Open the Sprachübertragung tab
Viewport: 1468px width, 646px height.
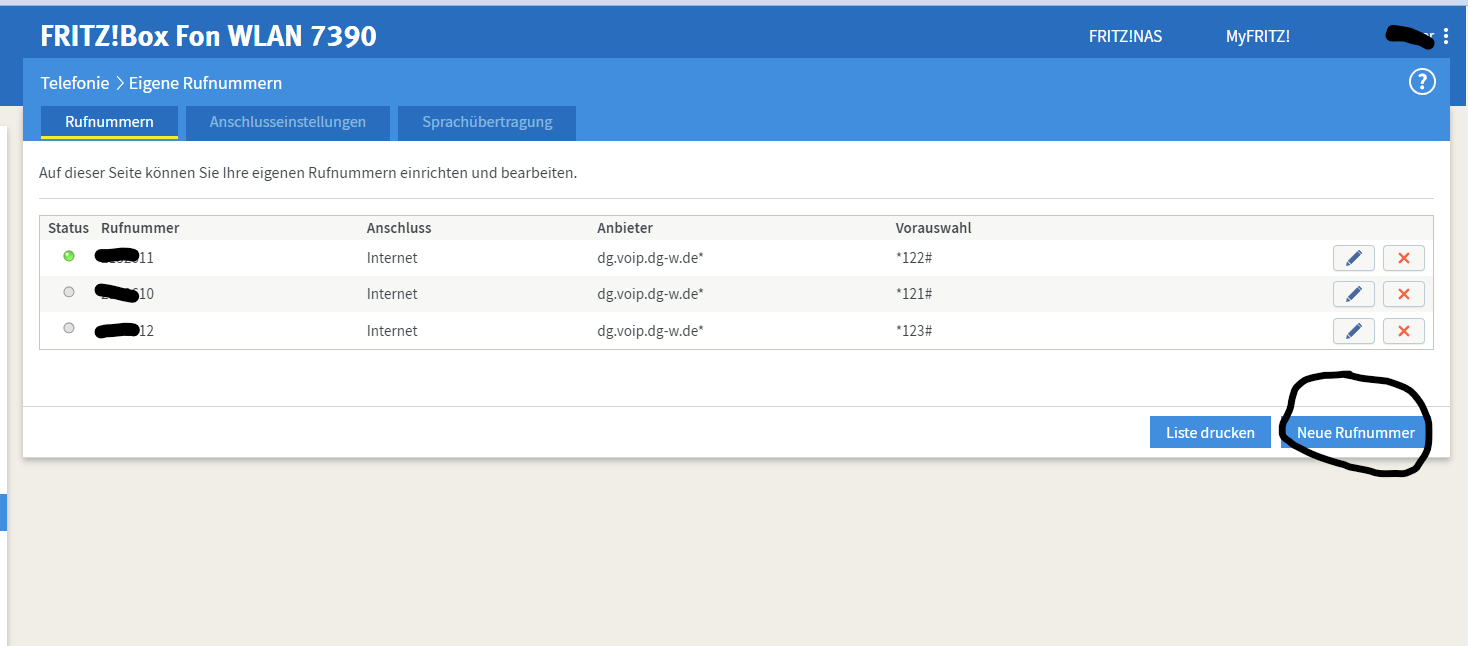pos(487,122)
